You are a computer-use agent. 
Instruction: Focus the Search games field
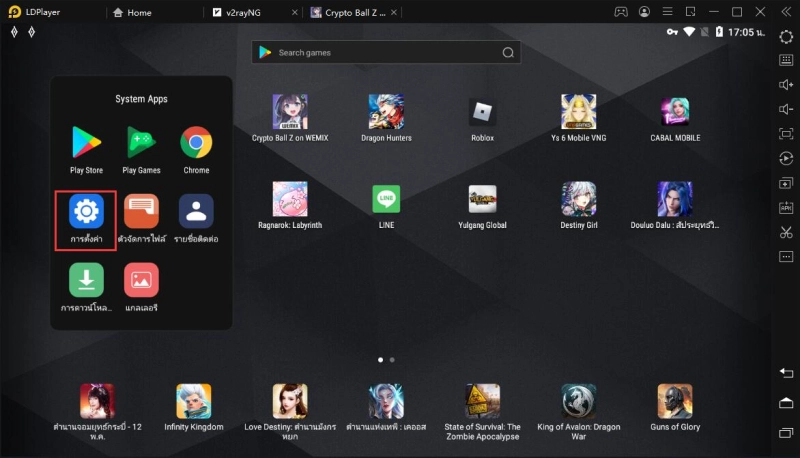tap(386, 53)
